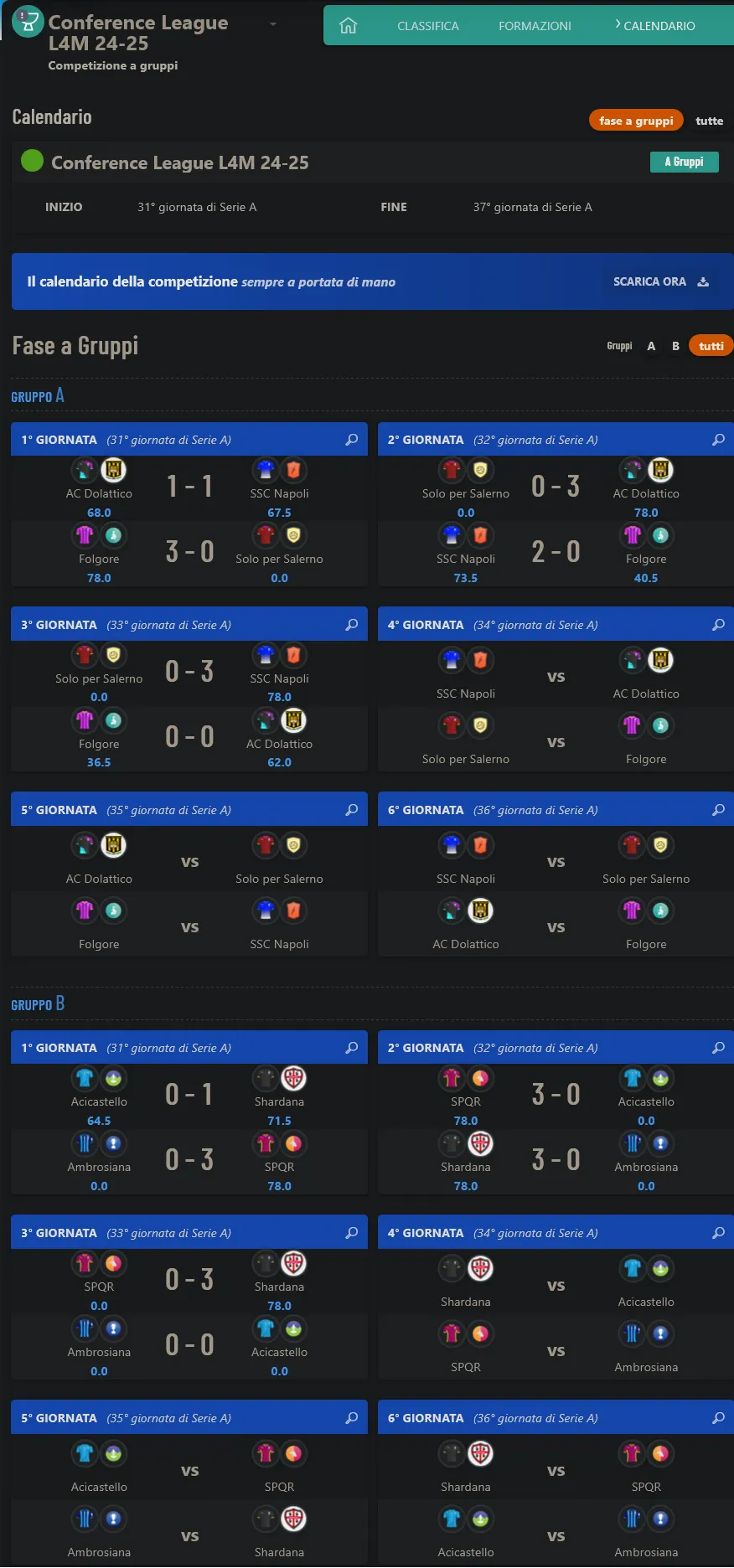Open the Classifica tab
Screen dimensions: 734x1568
(x=427, y=26)
